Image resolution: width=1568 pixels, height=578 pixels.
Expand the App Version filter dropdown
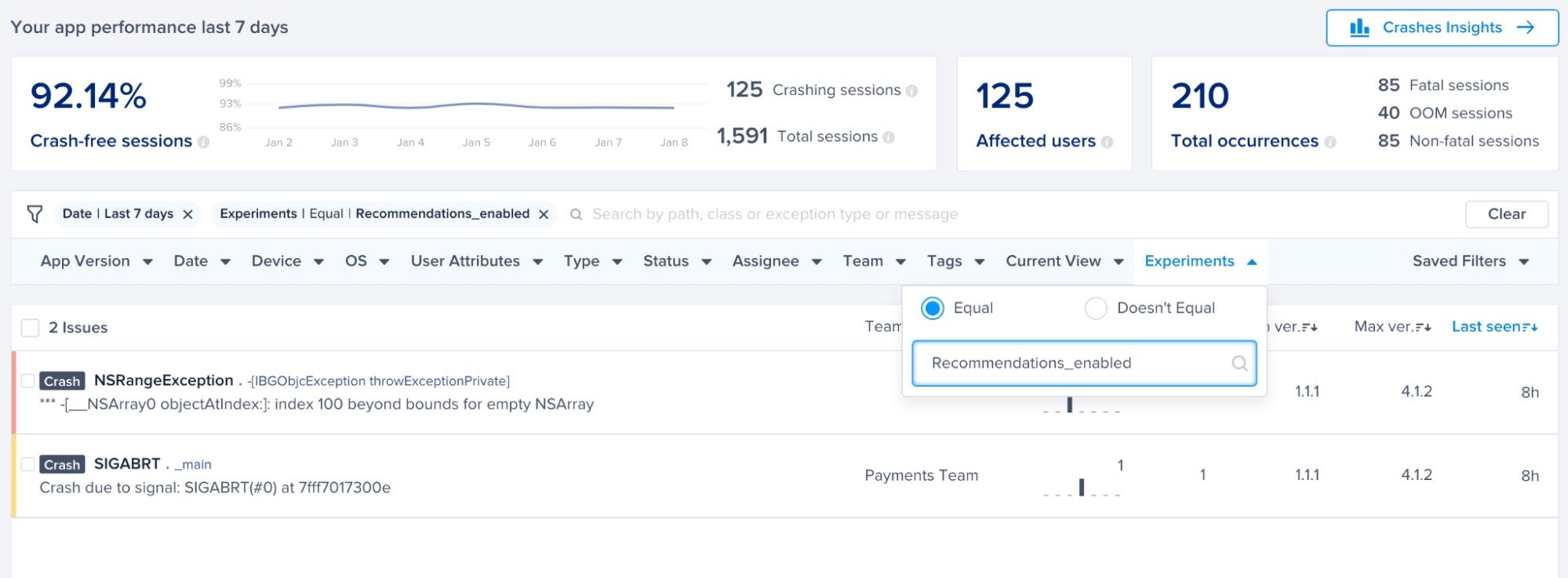coord(96,261)
